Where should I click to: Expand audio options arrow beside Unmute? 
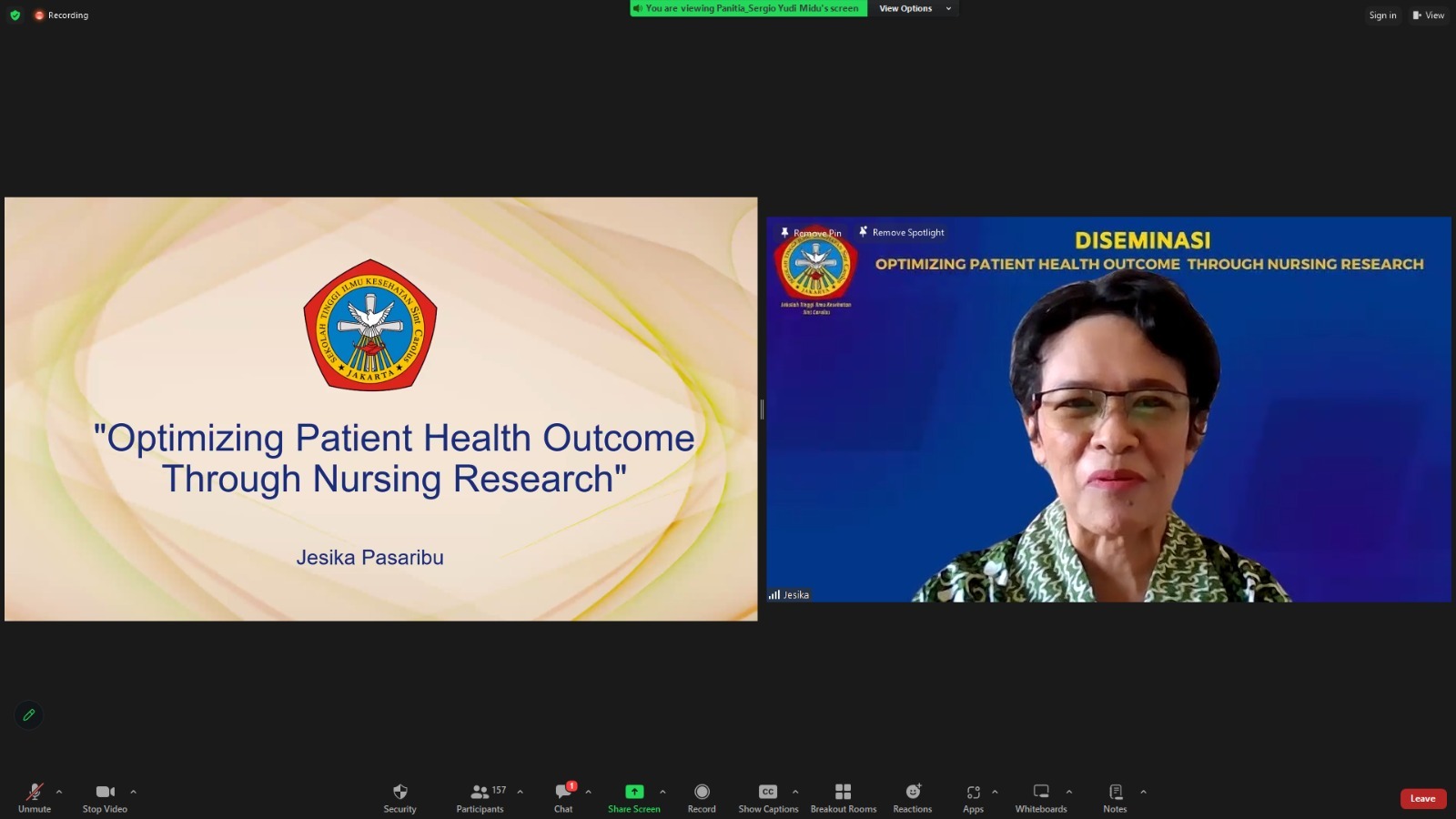59,792
